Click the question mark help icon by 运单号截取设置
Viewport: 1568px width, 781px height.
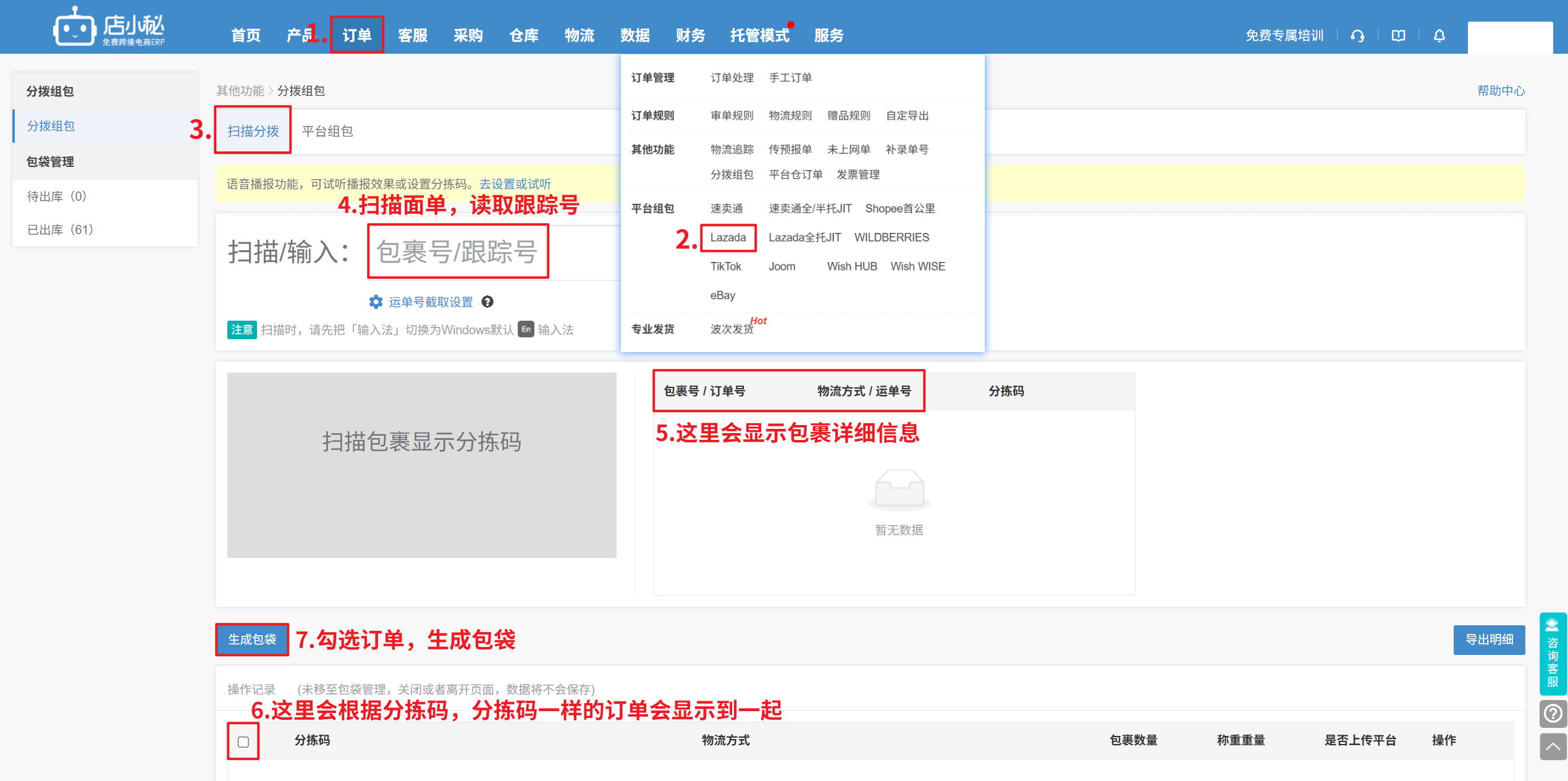point(487,302)
